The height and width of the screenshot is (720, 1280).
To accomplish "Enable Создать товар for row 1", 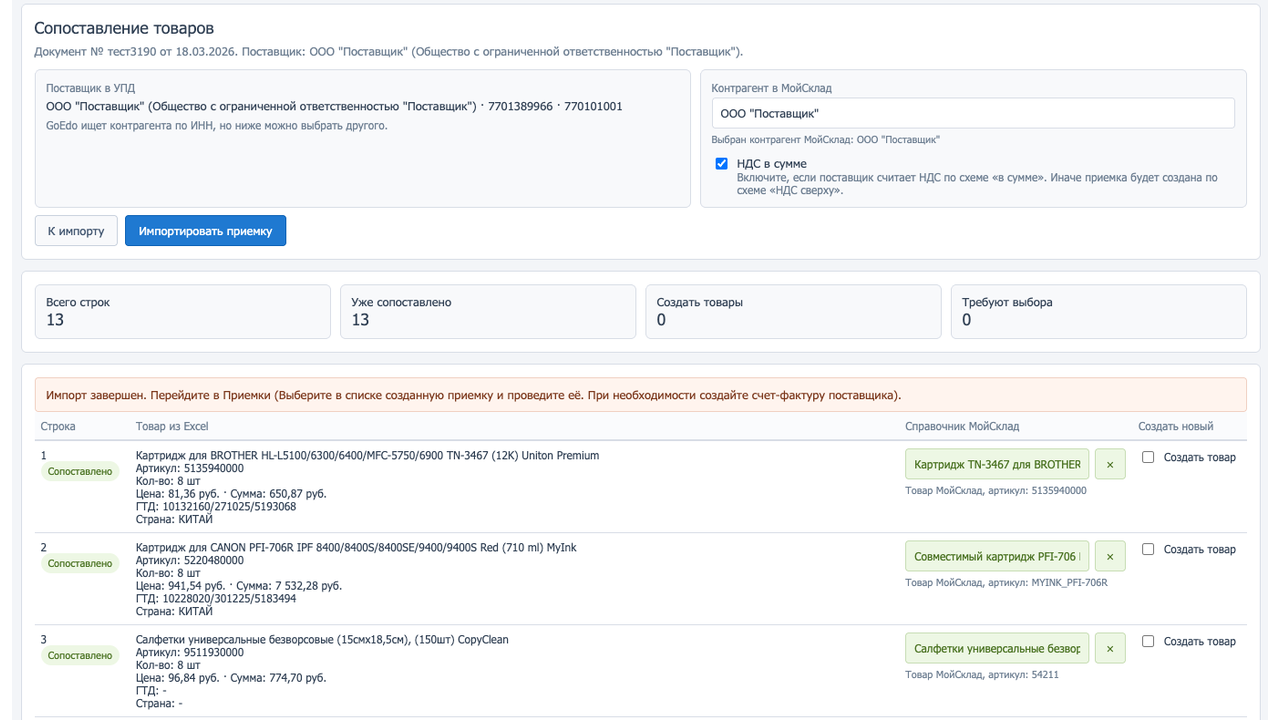I will (x=1148, y=457).
